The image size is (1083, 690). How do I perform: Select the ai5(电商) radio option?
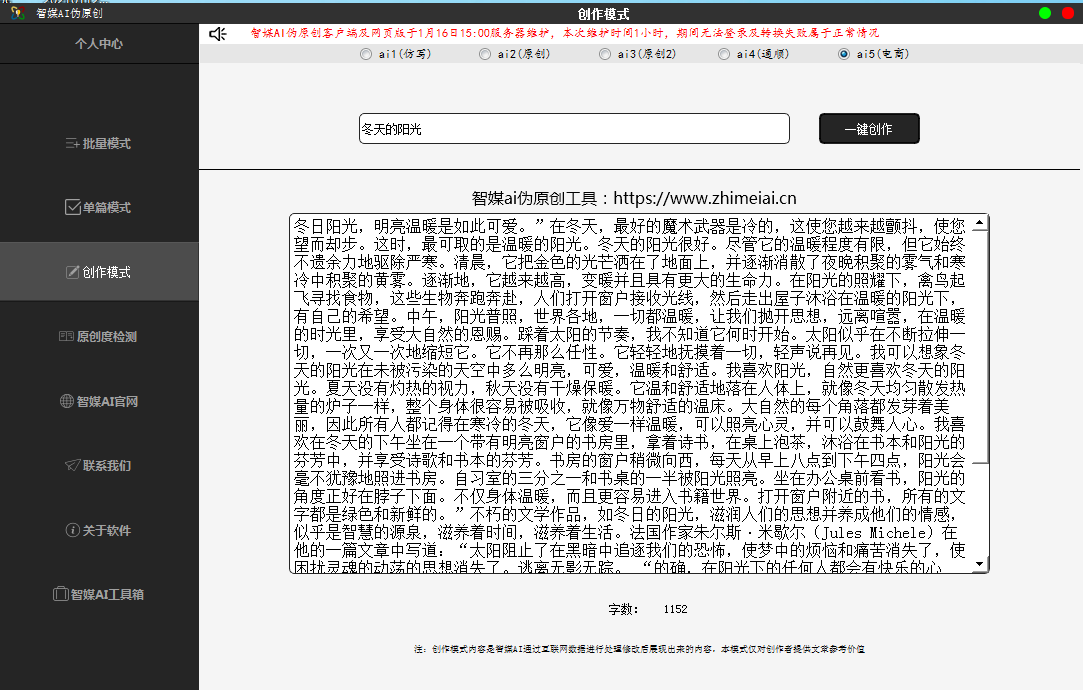coord(843,54)
